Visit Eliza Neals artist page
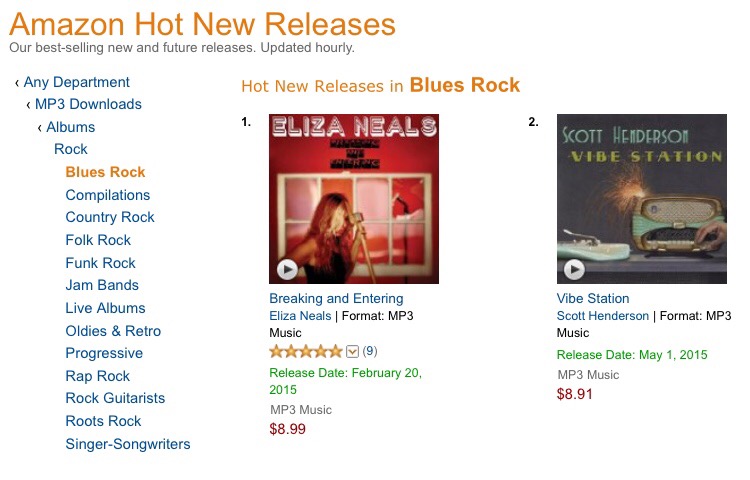This screenshot has width=750, height=480. pyautogui.click(x=300, y=316)
